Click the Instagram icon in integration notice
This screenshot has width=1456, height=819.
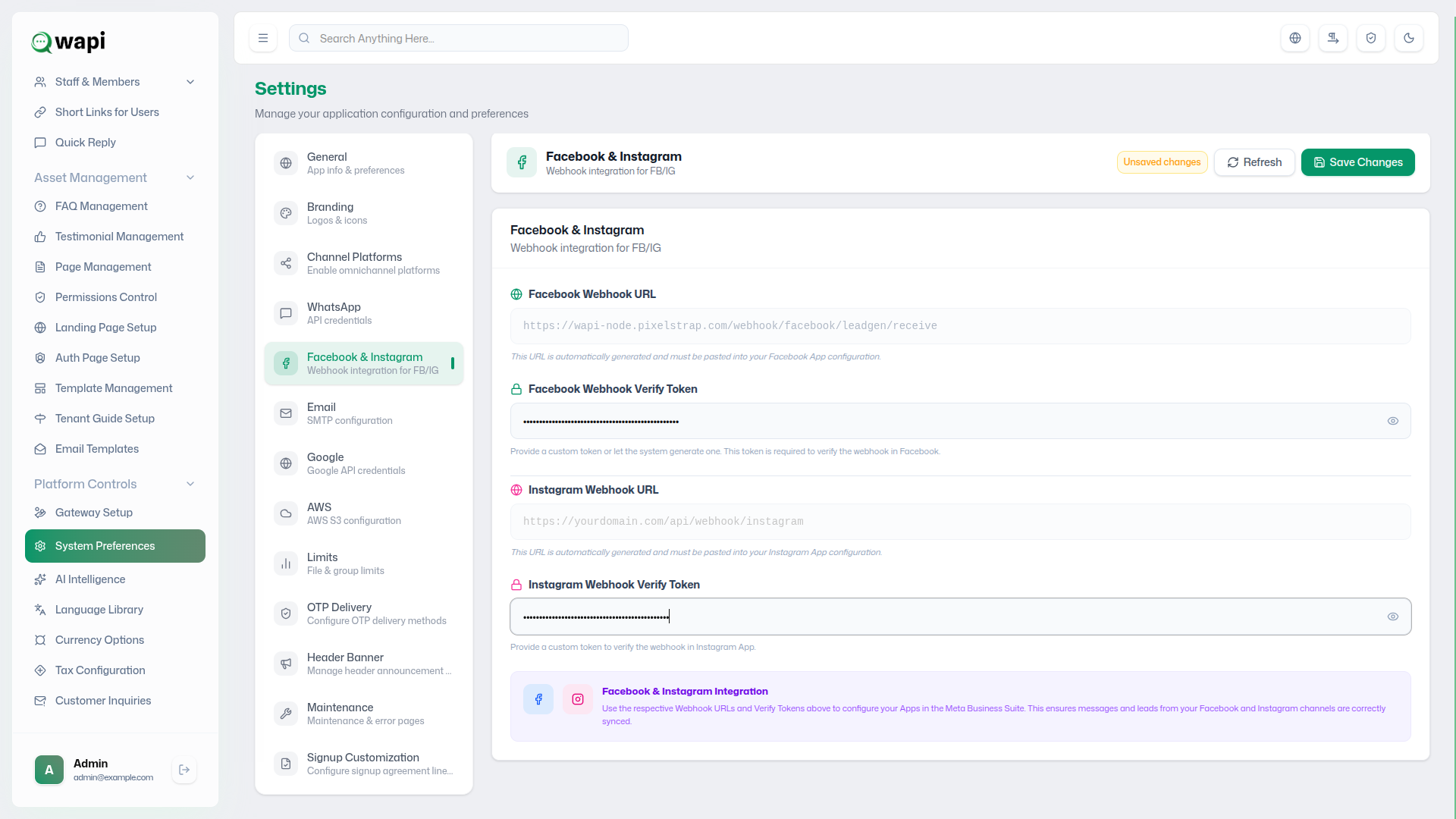pos(578,699)
